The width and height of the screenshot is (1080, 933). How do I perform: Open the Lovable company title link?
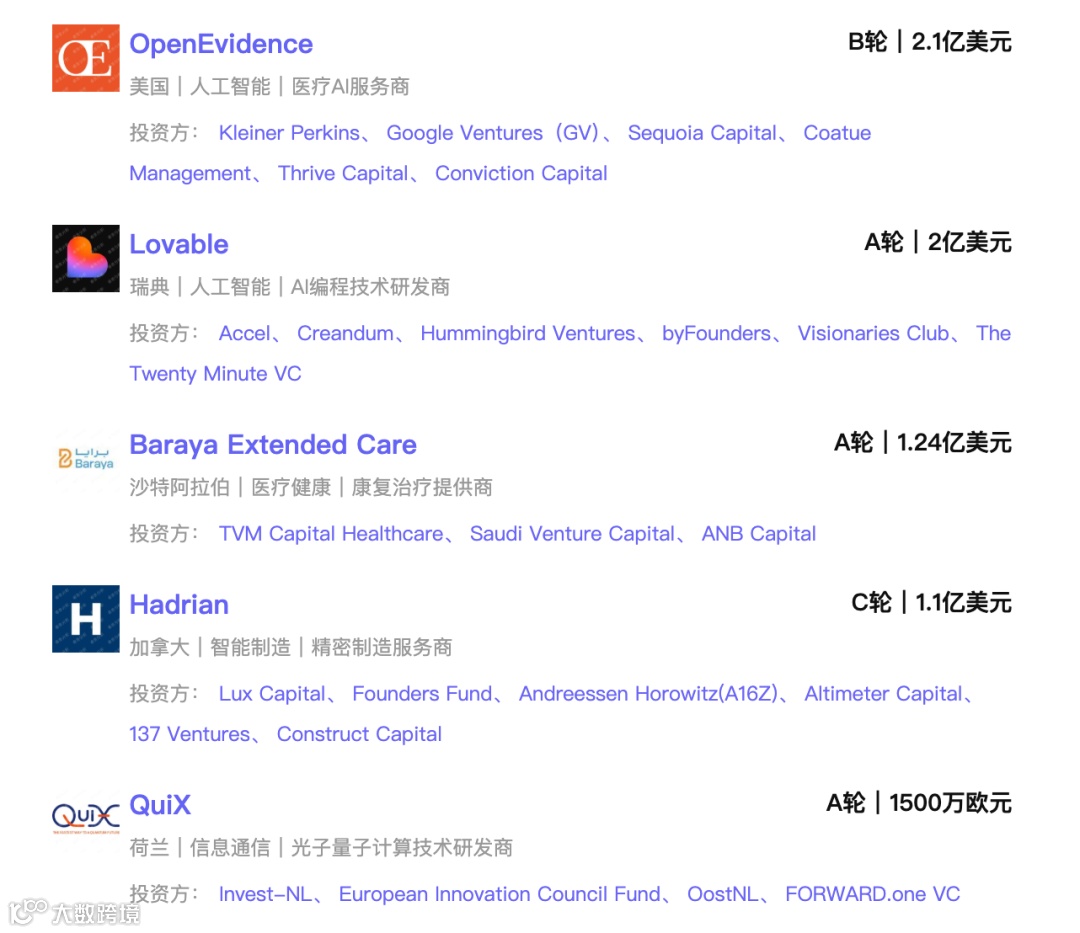click(179, 244)
